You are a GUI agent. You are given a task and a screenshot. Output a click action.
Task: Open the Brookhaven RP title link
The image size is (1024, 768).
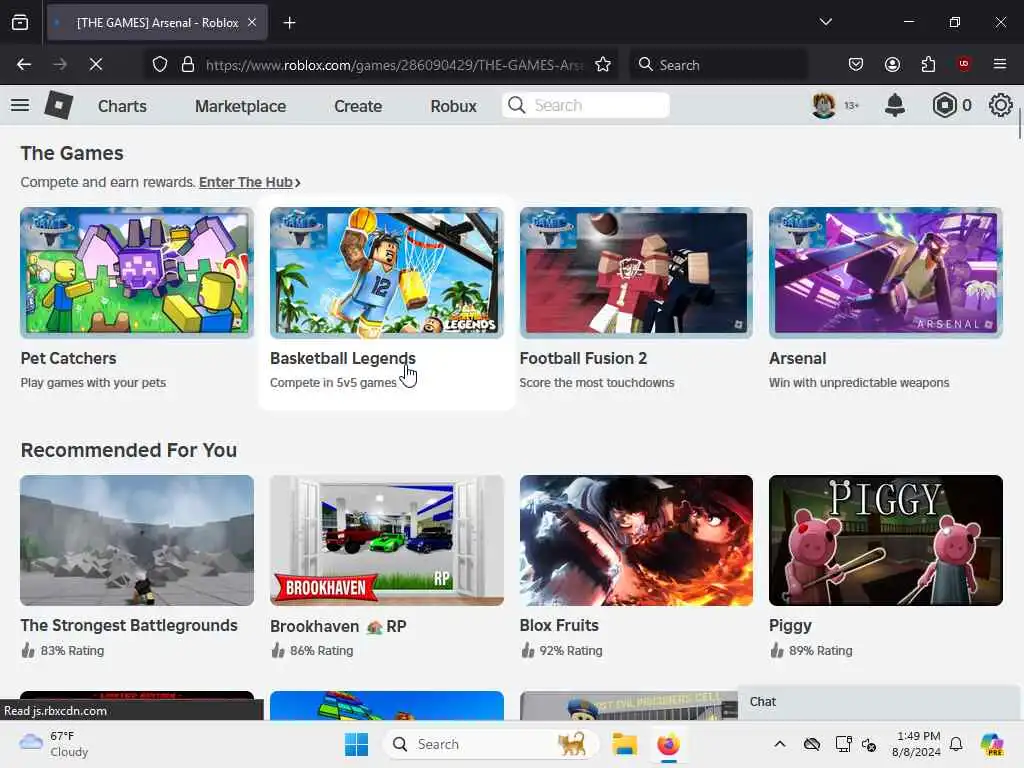coord(338,626)
